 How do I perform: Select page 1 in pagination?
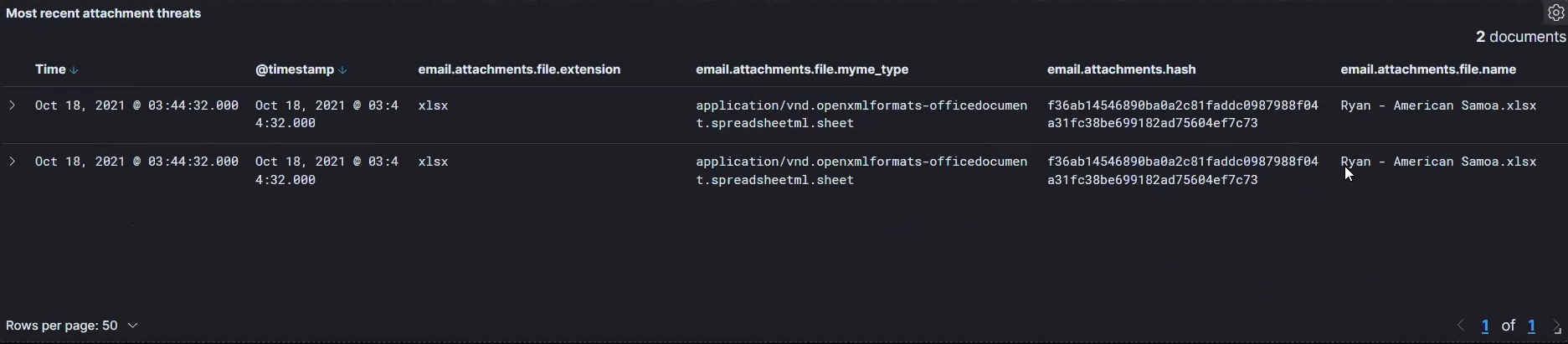(x=1485, y=326)
